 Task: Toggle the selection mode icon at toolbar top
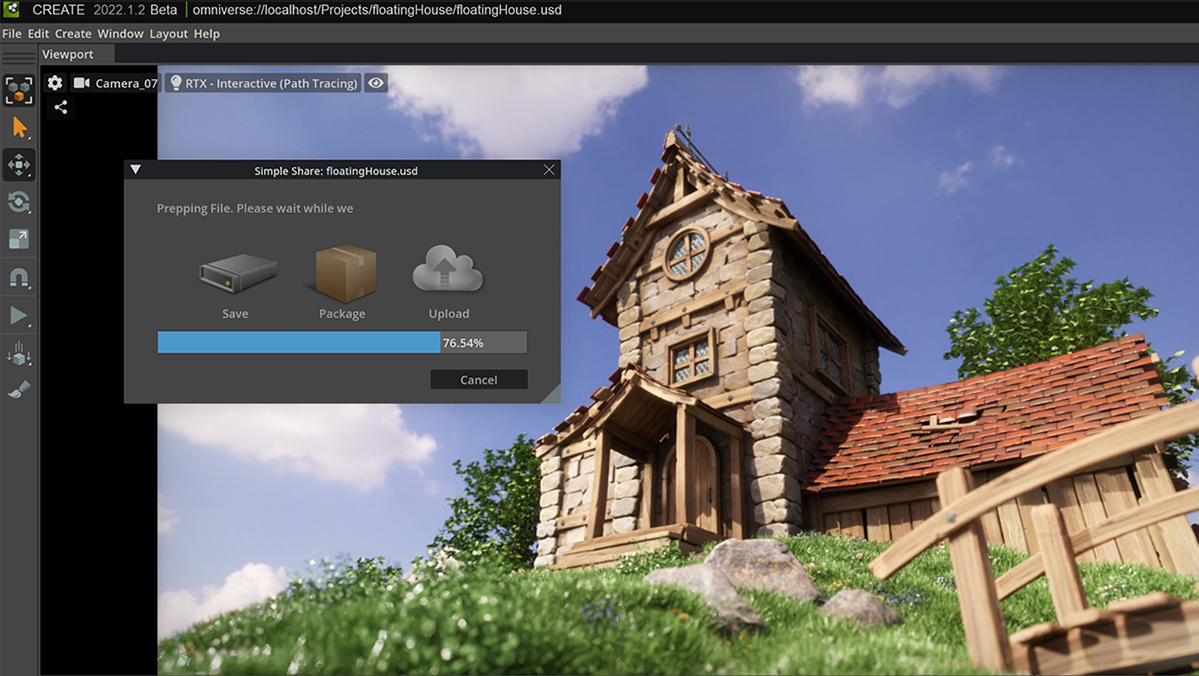[x=19, y=90]
